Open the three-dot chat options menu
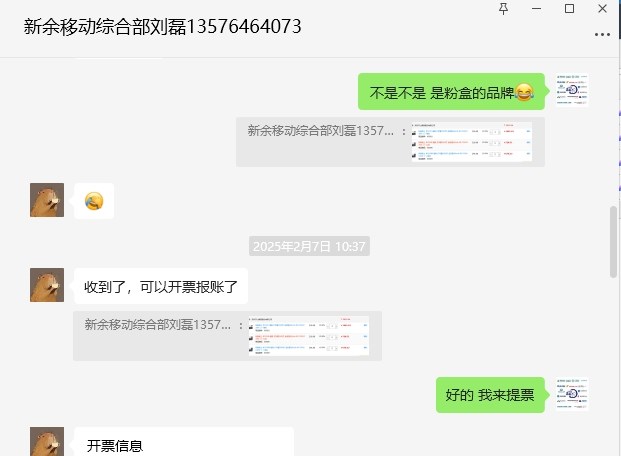 pos(602,34)
